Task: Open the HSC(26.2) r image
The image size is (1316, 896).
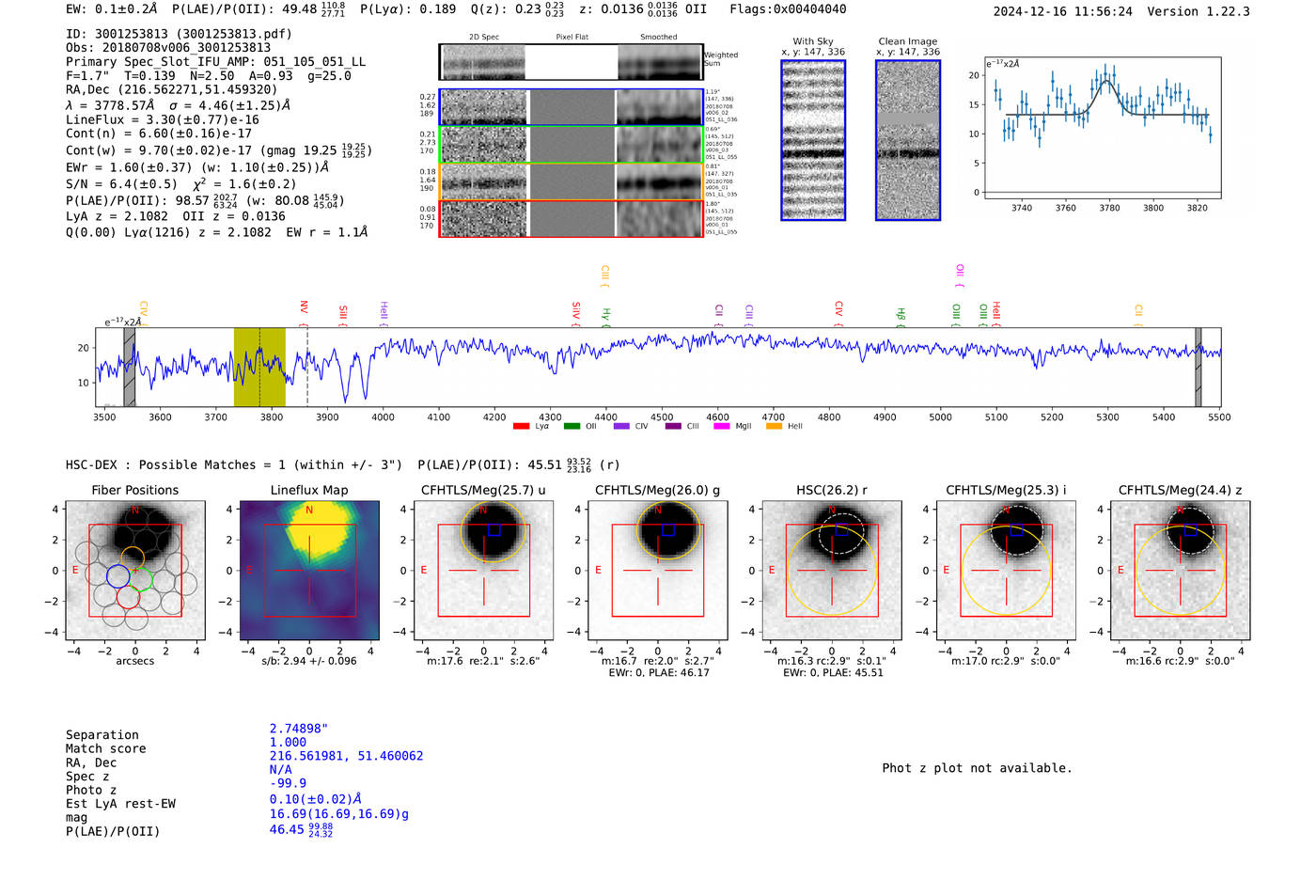Action: pyautogui.click(x=832, y=571)
